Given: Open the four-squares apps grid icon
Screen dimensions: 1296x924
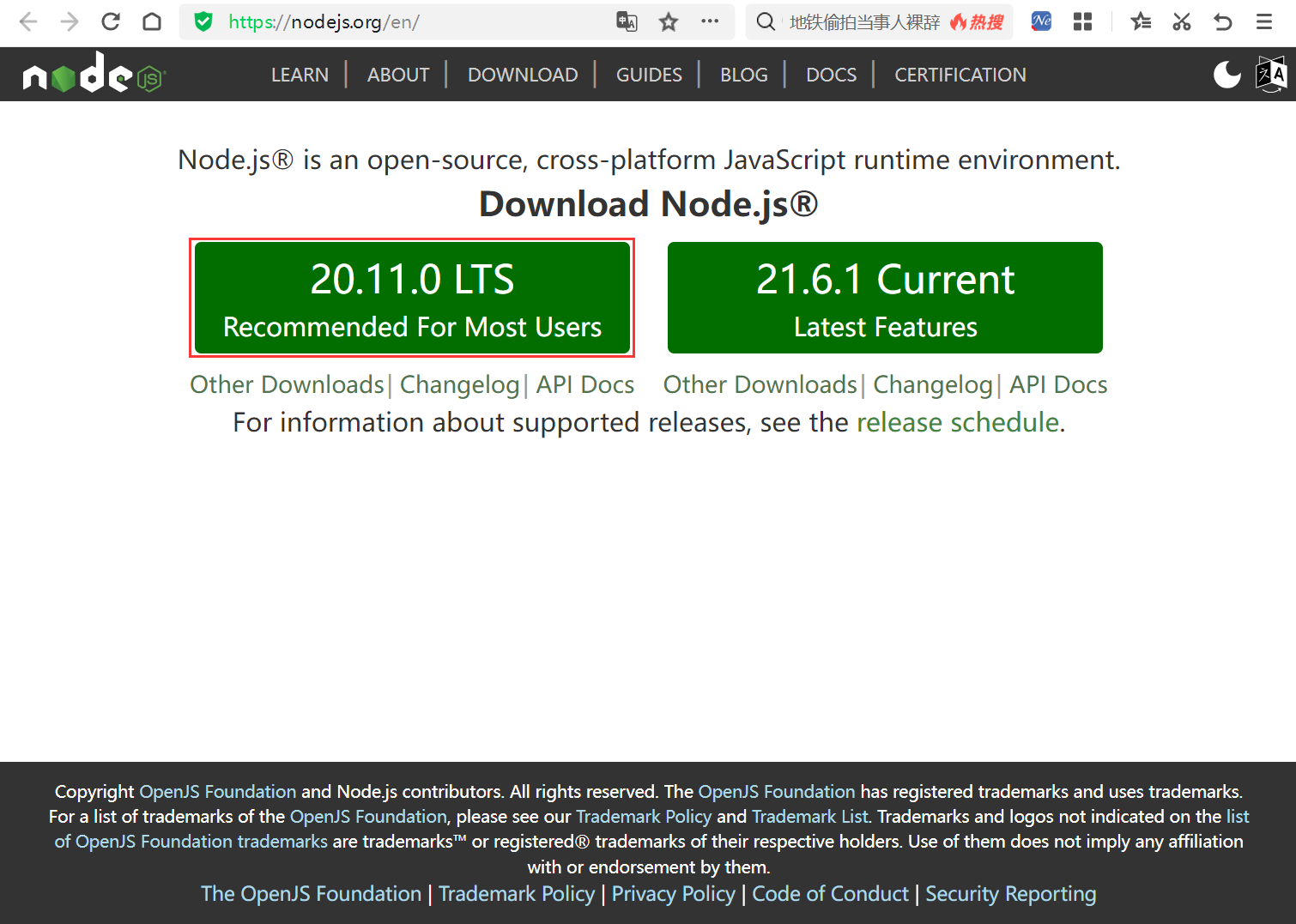Looking at the screenshot, I should click(1082, 21).
